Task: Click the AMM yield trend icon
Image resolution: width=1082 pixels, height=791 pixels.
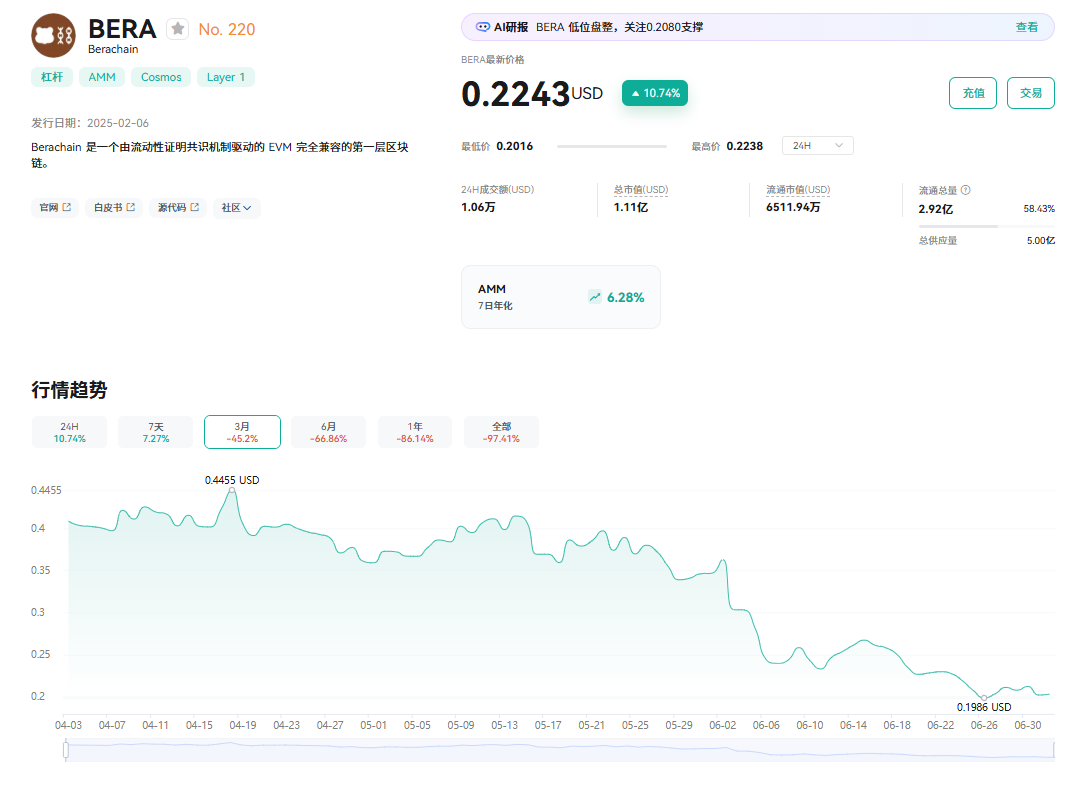Action: pos(595,297)
